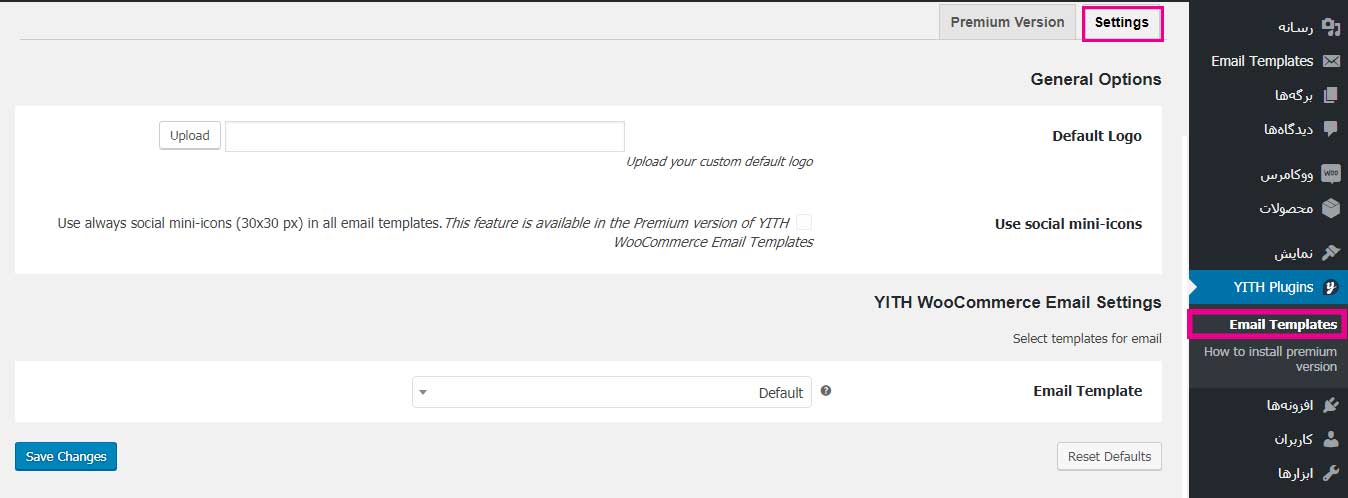1348x498 pixels.
Task: Switch to the Premium Version tab
Action: 1007,22
